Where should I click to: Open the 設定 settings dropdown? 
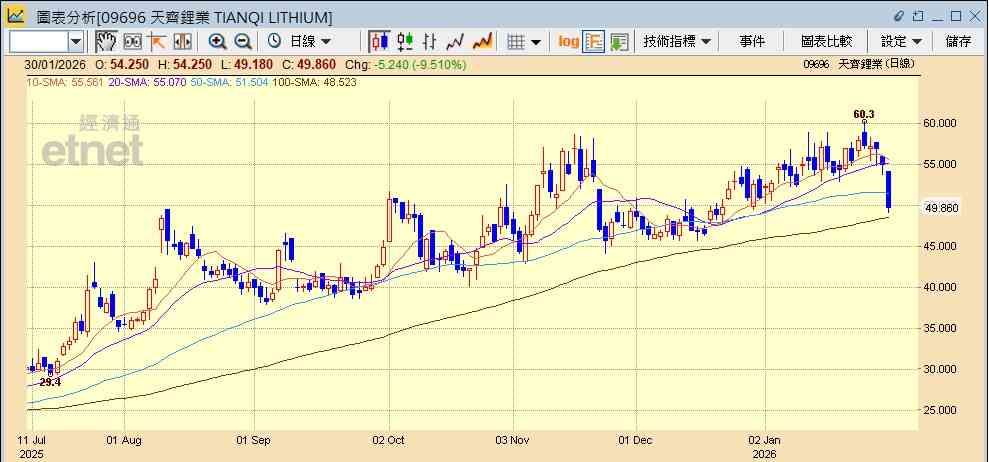coord(901,42)
